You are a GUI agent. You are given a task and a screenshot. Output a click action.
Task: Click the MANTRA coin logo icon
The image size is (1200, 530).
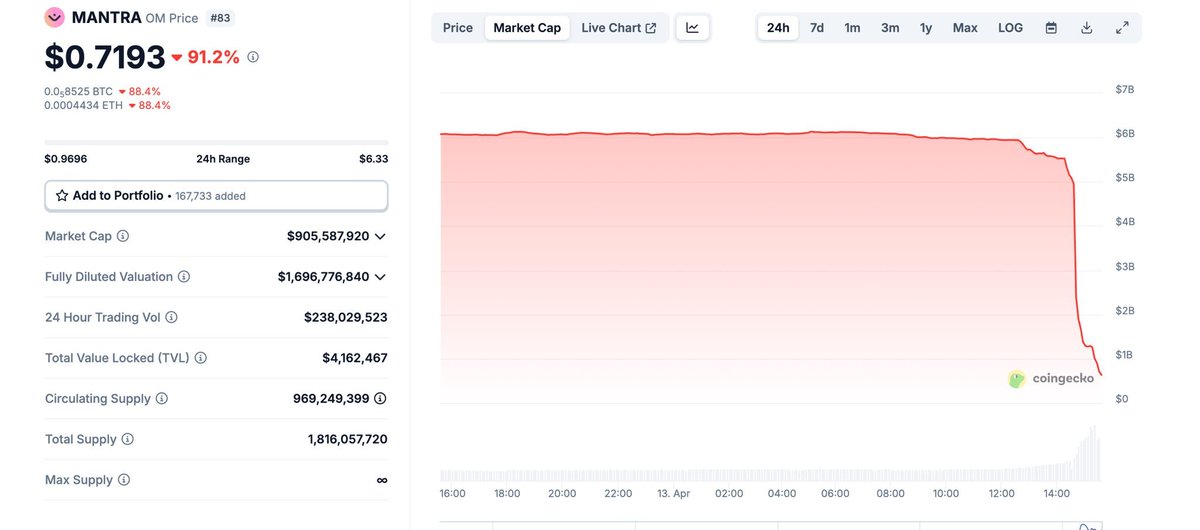coord(55,17)
